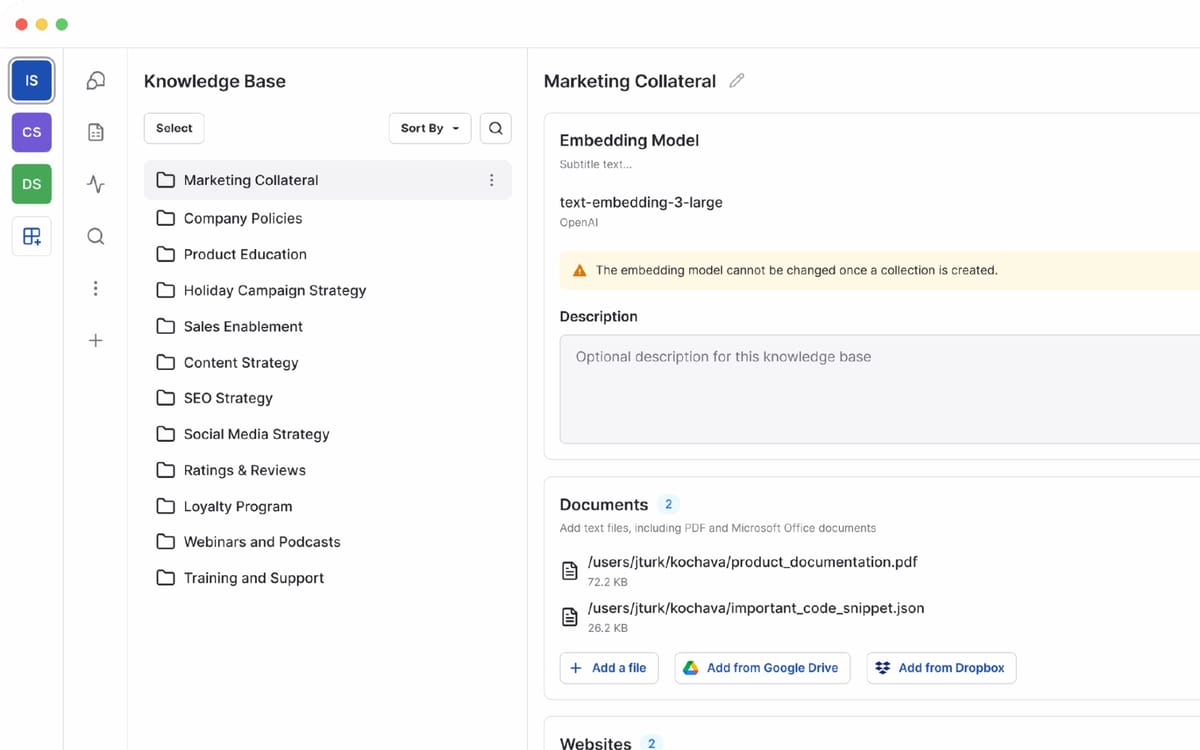The width and height of the screenshot is (1200, 750).
Task: Open the documents list icon in sidebar
Action: tap(96, 132)
